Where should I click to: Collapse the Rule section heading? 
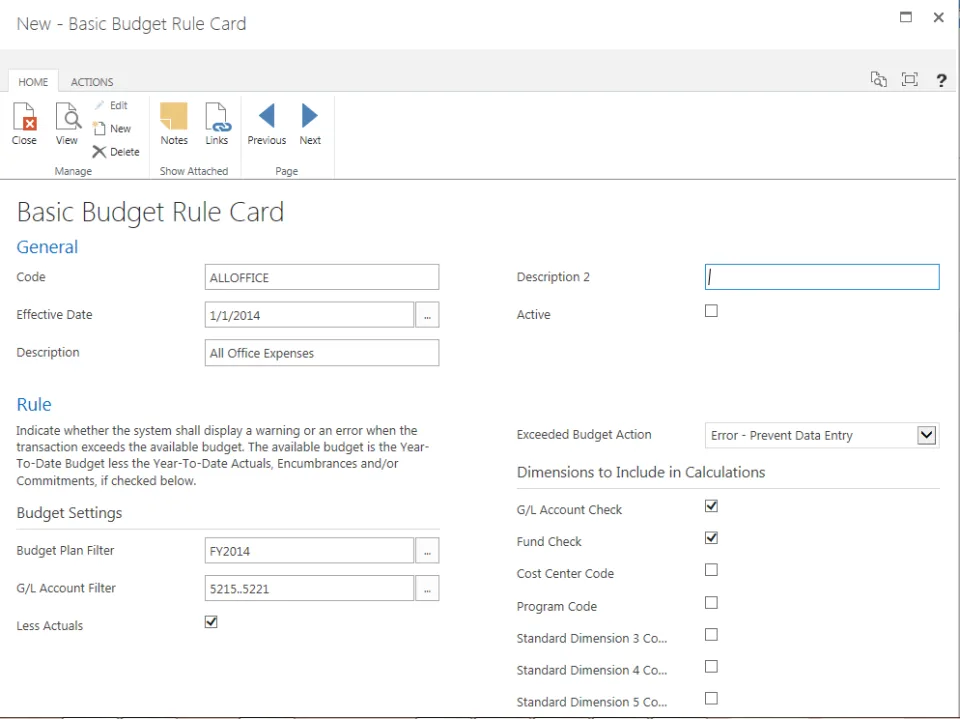(34, 404)
